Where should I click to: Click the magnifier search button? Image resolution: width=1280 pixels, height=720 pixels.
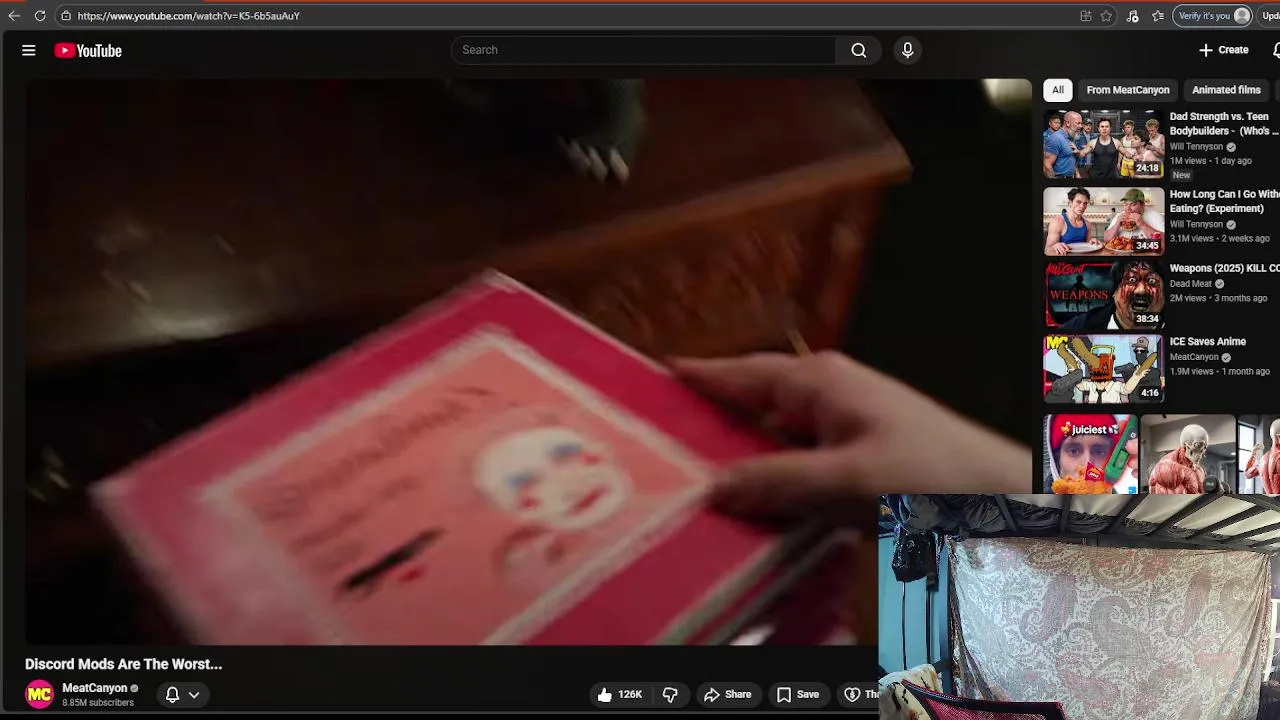858,50
